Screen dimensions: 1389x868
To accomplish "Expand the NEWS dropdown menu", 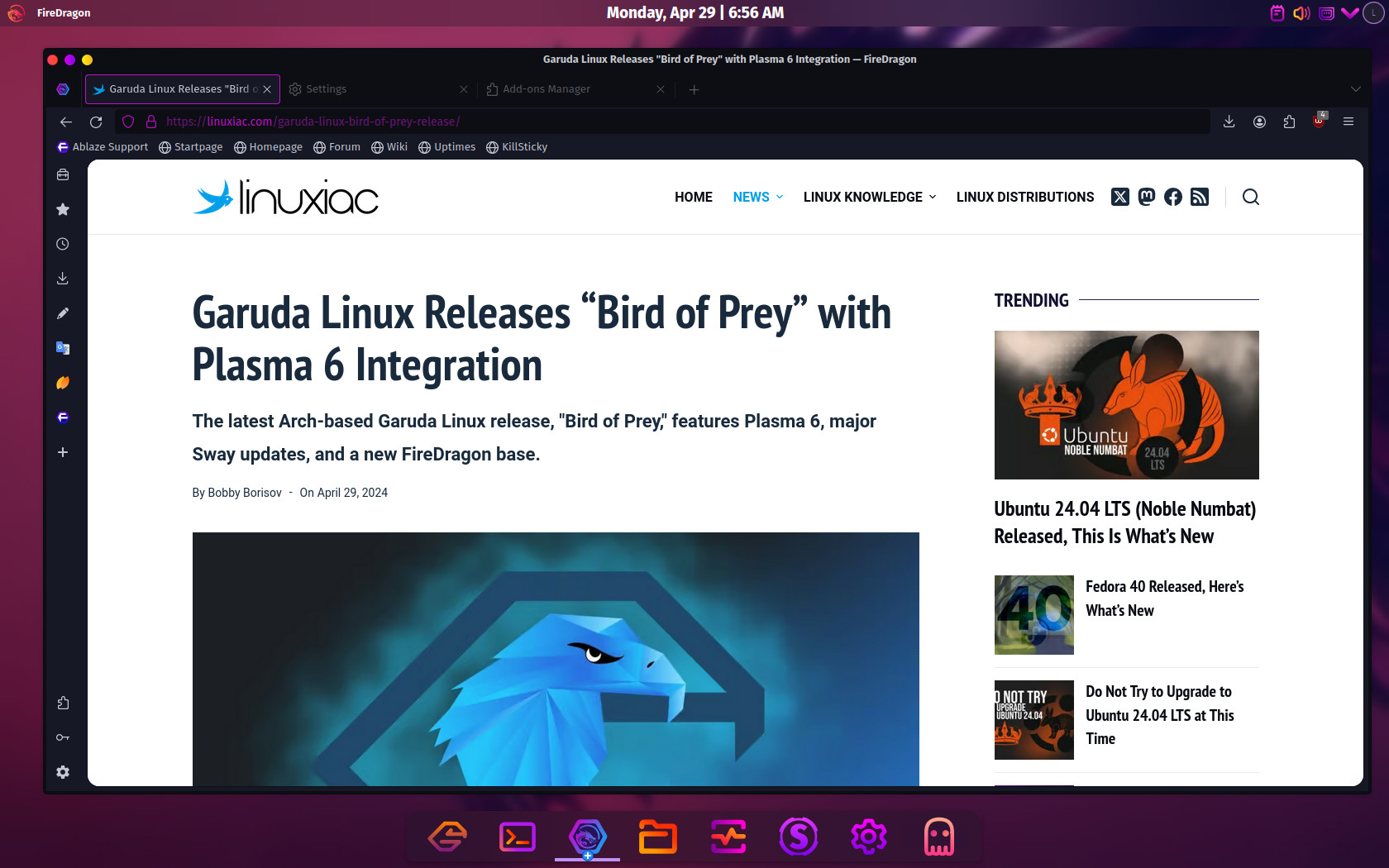I will pyautogui.click(x=758, y=197).
